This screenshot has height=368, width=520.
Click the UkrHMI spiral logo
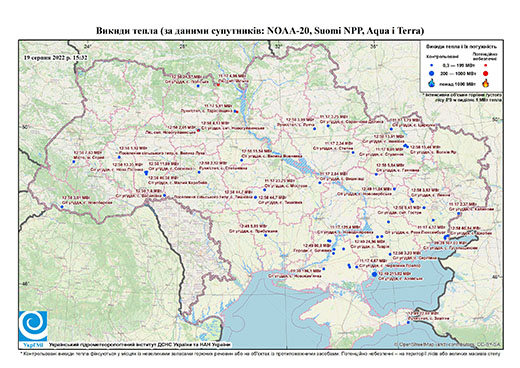point(33,326)
